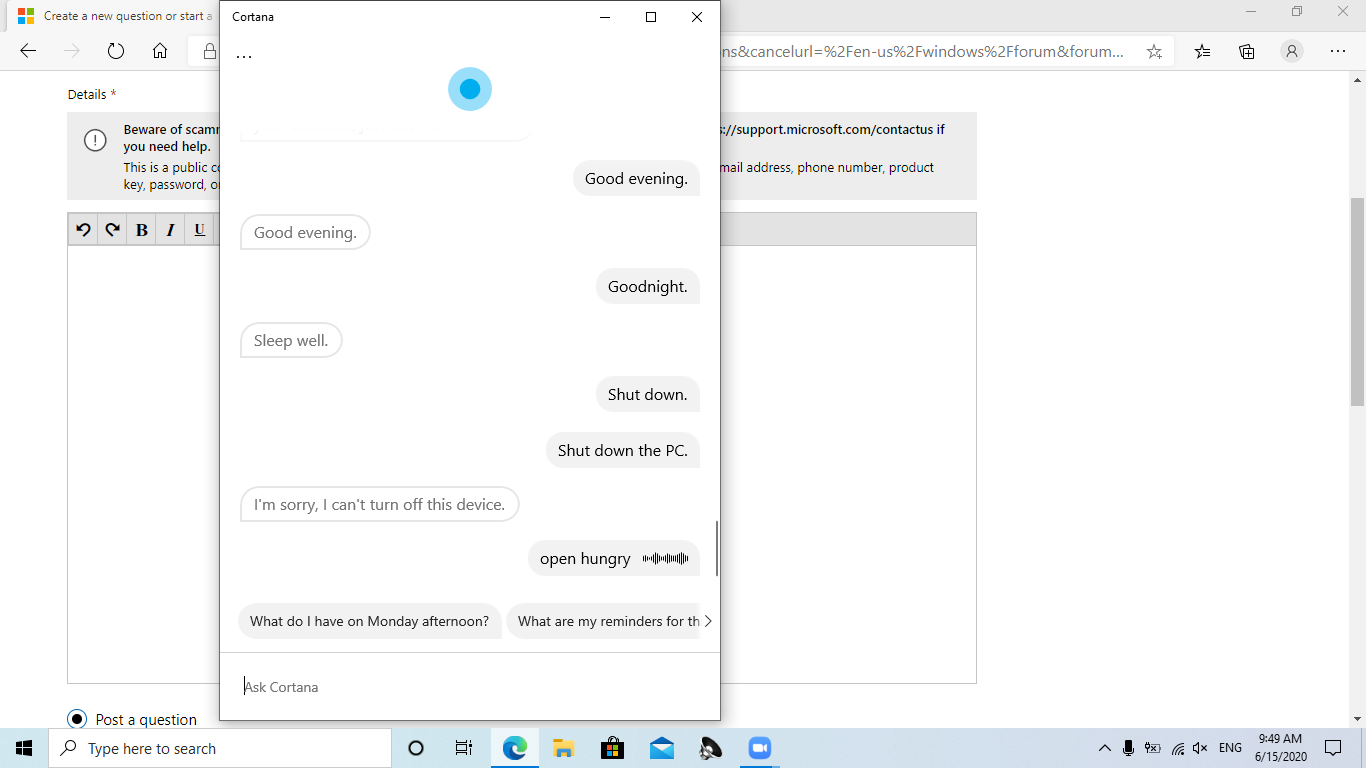Image resolution: width=1366 pixels, height=768 pixels.
Task: Open Mail app from taskbar
Action: (x=661, y=748)
